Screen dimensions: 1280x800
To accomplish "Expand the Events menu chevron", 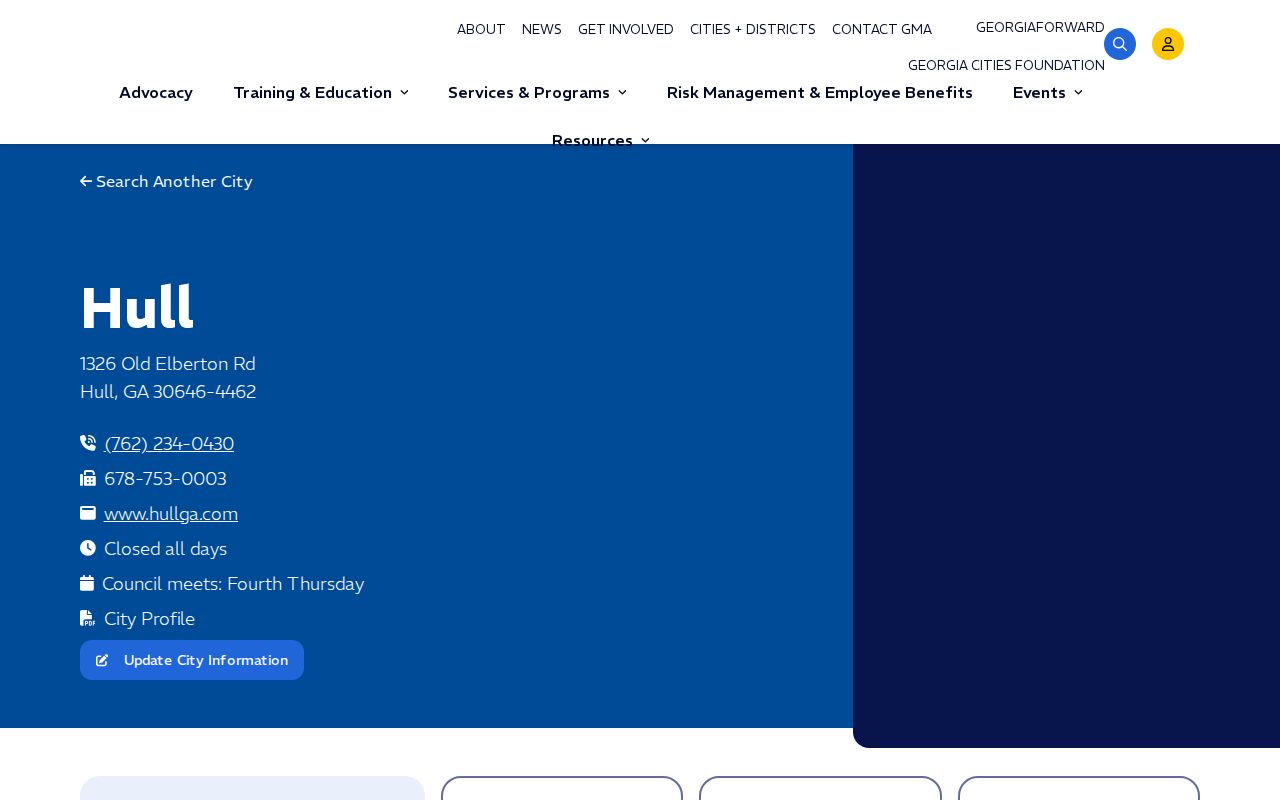I will coord(1078,93).
